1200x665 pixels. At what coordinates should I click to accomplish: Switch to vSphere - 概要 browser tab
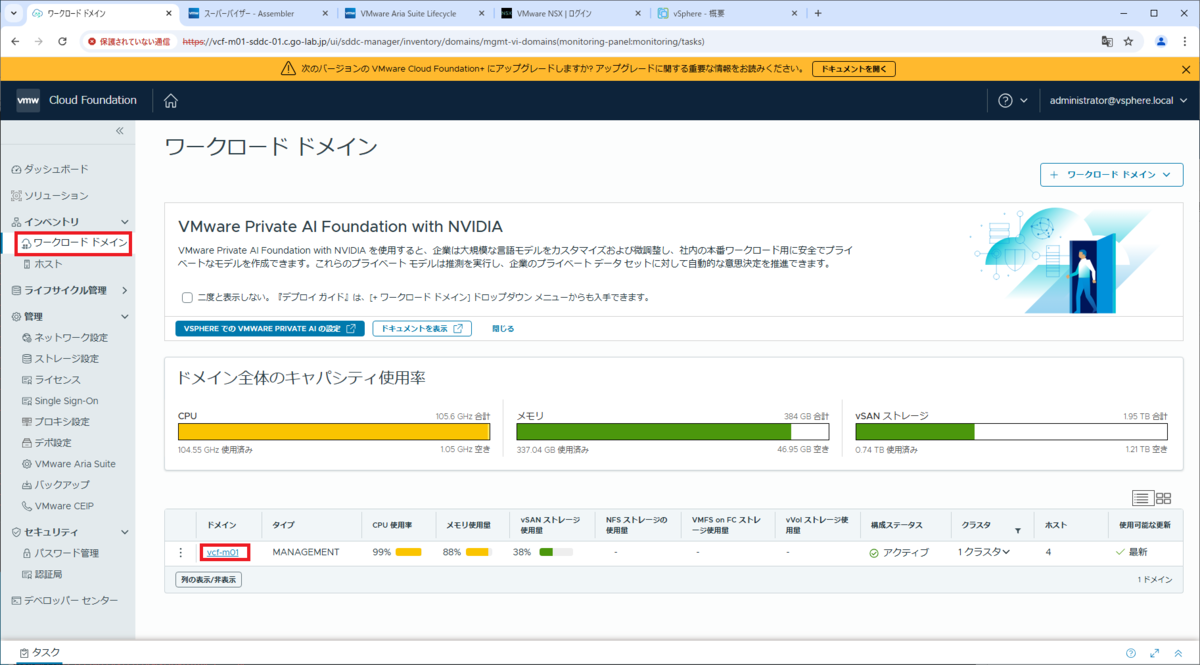727,14
